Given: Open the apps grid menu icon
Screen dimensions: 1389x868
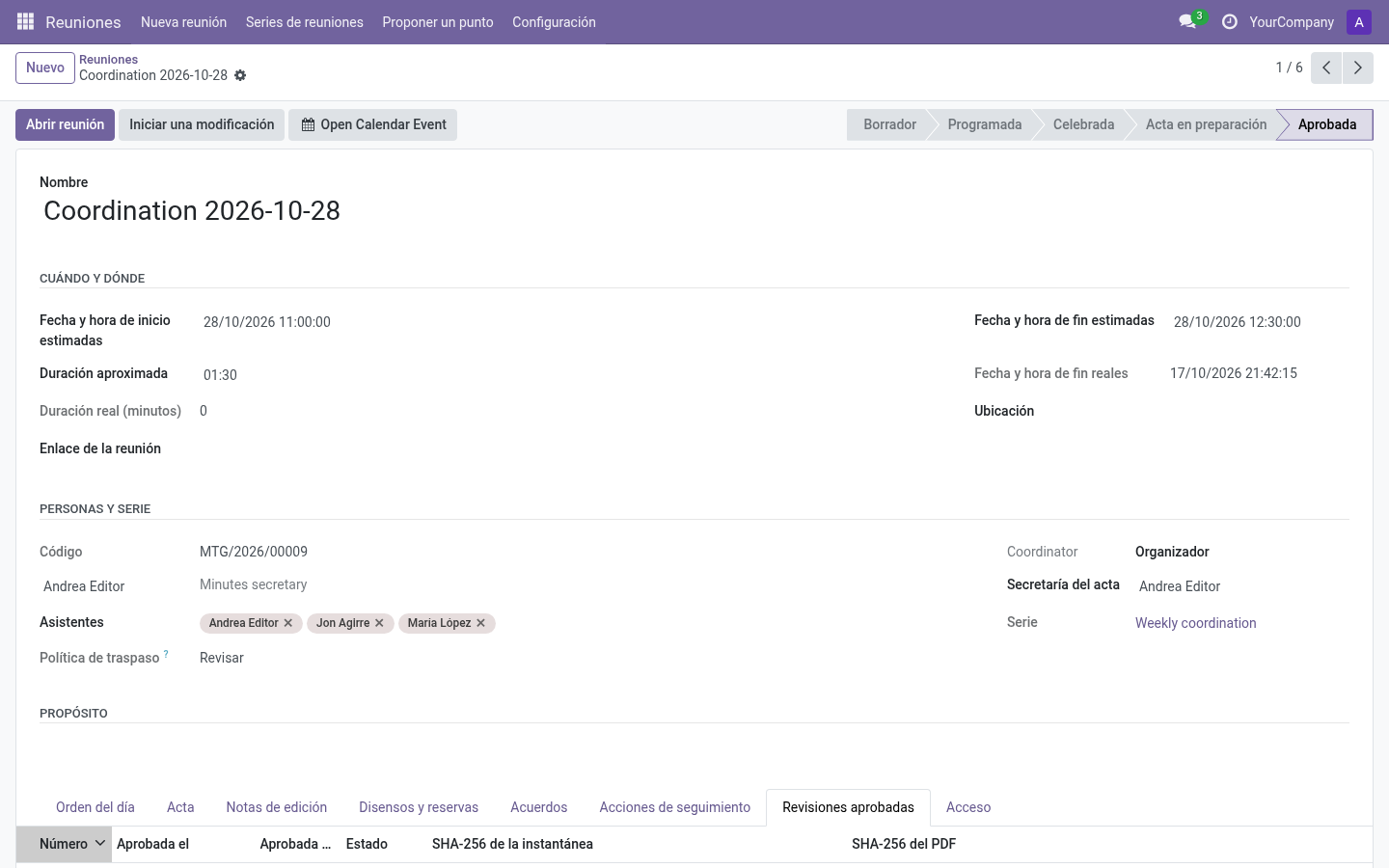Looking at the screenshot, I should [26, 21].
